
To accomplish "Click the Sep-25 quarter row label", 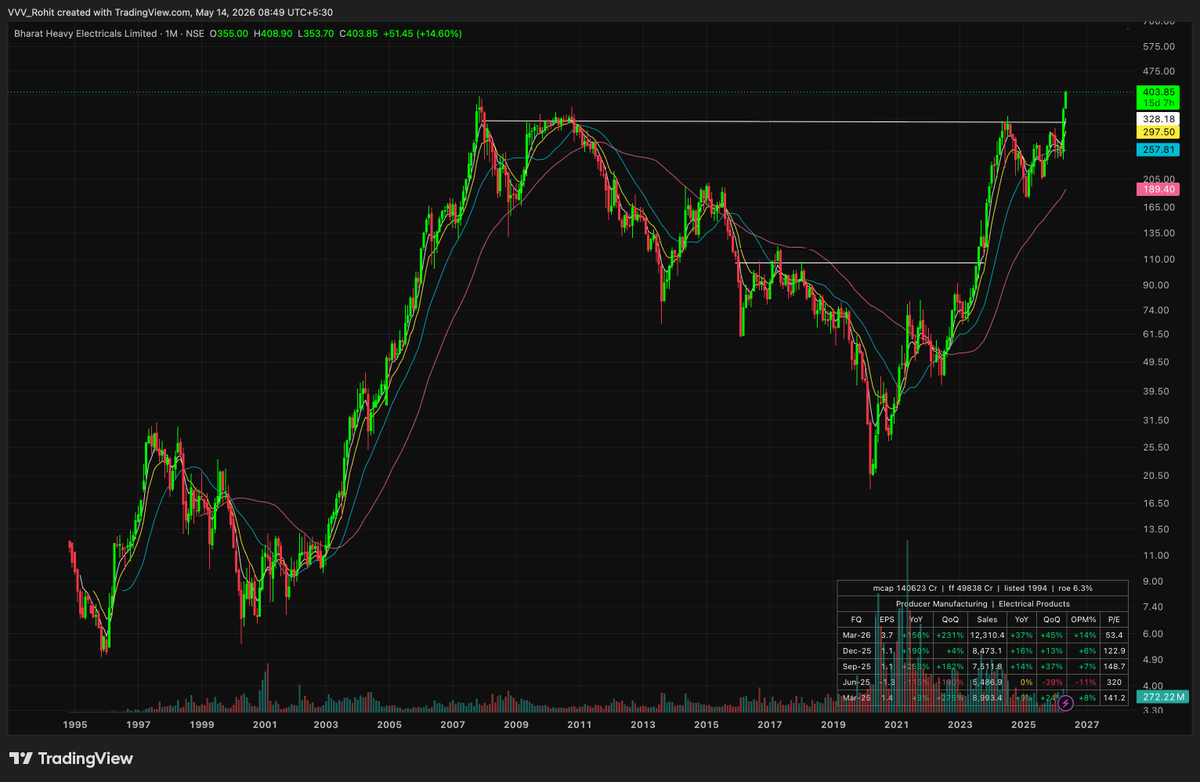I will [856, 666].
